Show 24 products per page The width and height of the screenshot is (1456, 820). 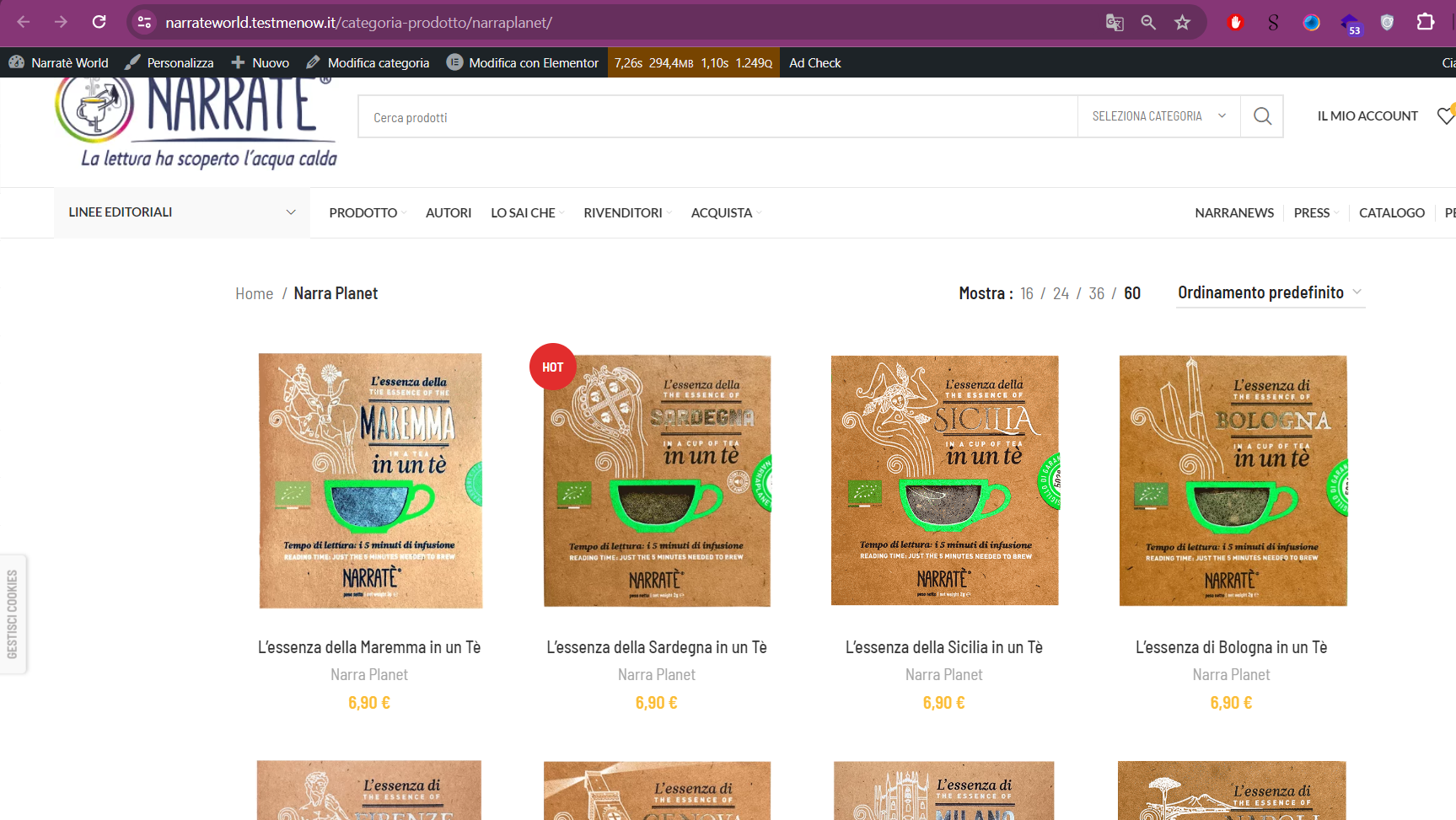pos(1061,293)
